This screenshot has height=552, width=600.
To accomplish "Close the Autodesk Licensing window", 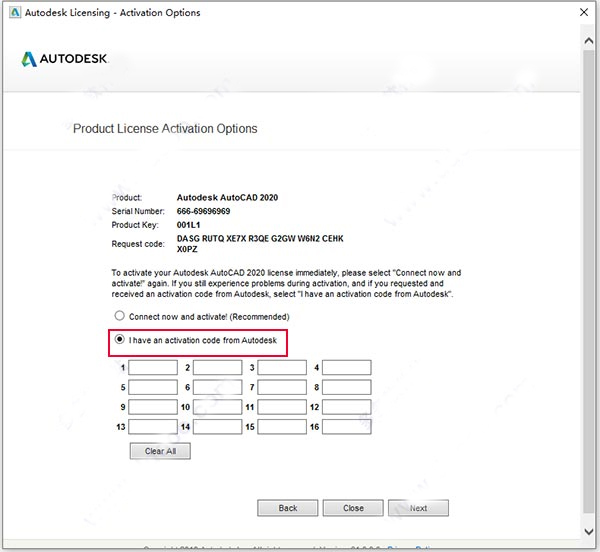I will click(x=584, y=12).
